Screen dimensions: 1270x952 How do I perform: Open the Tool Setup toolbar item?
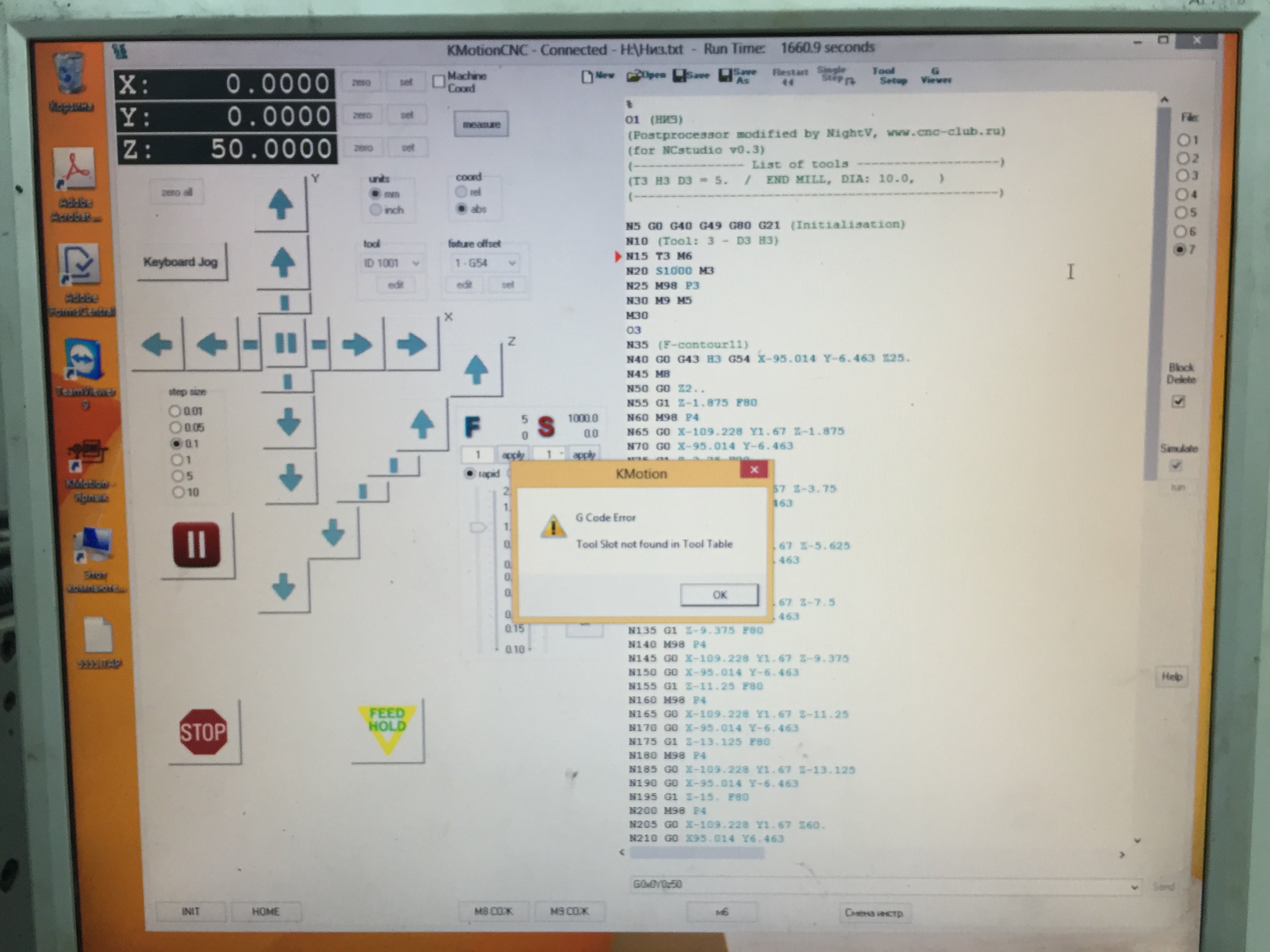(888, 76)
